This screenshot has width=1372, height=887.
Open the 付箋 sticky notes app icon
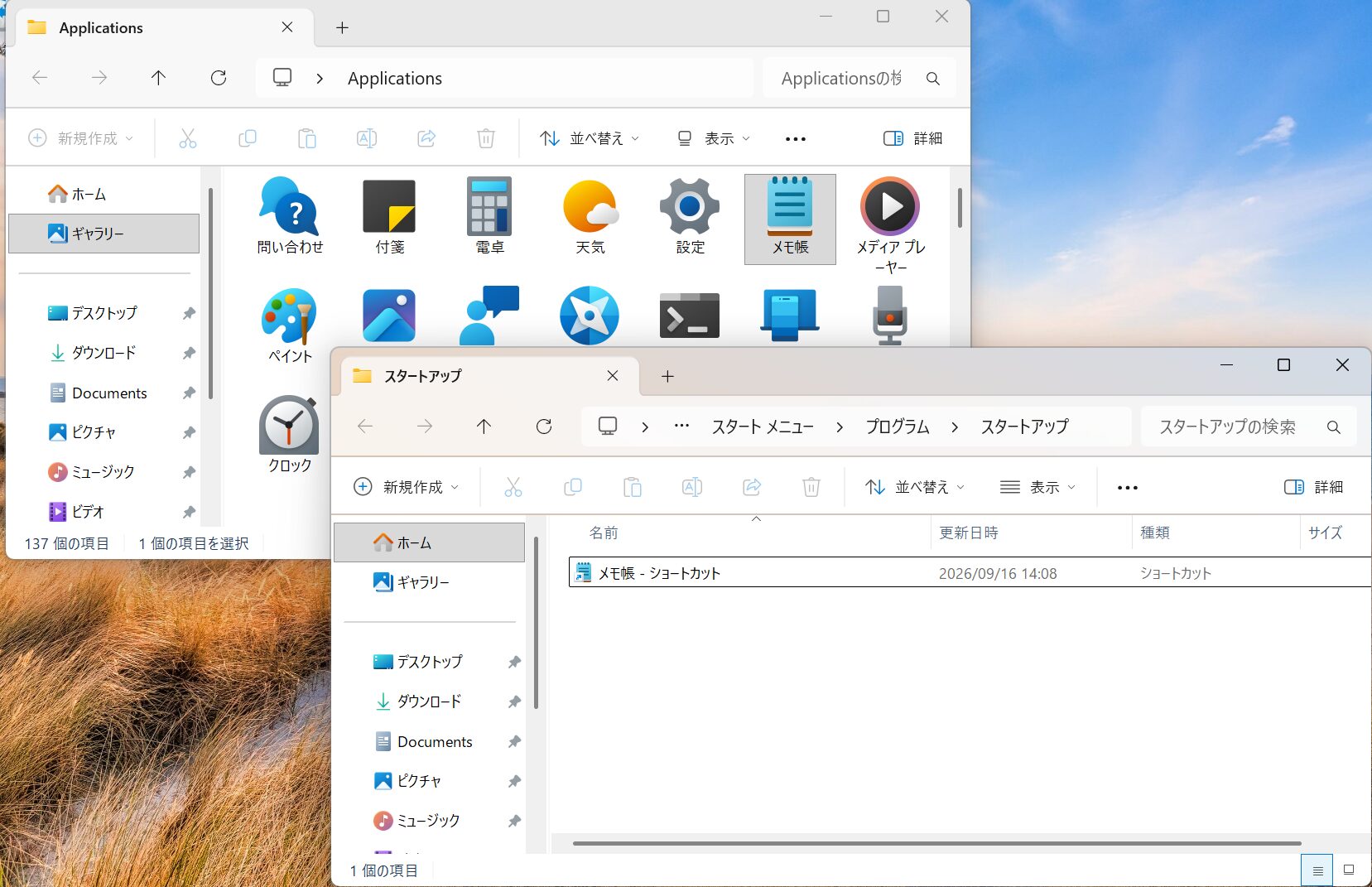click(389, 215)
